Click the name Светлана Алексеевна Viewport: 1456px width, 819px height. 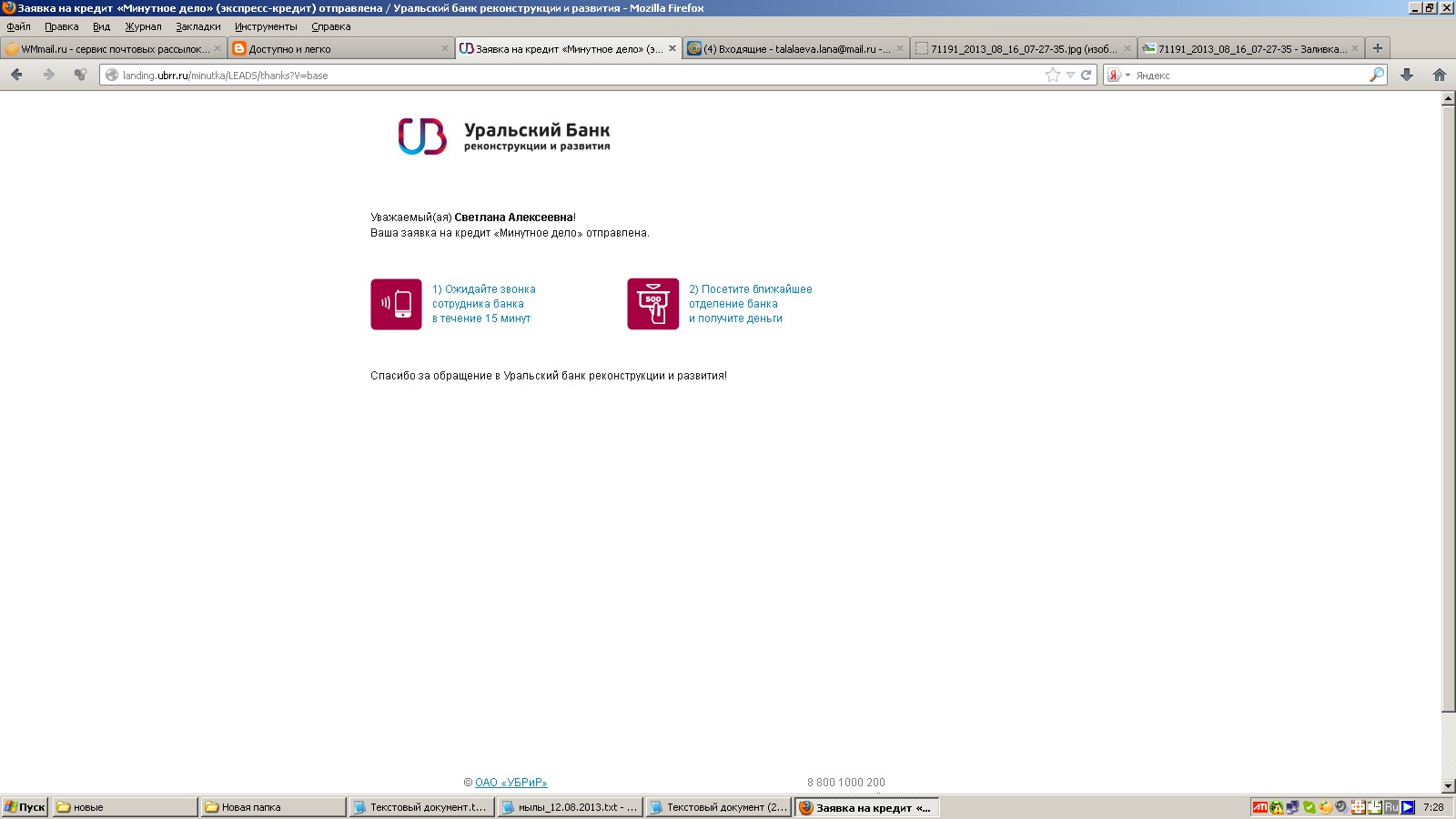[514, 217]
